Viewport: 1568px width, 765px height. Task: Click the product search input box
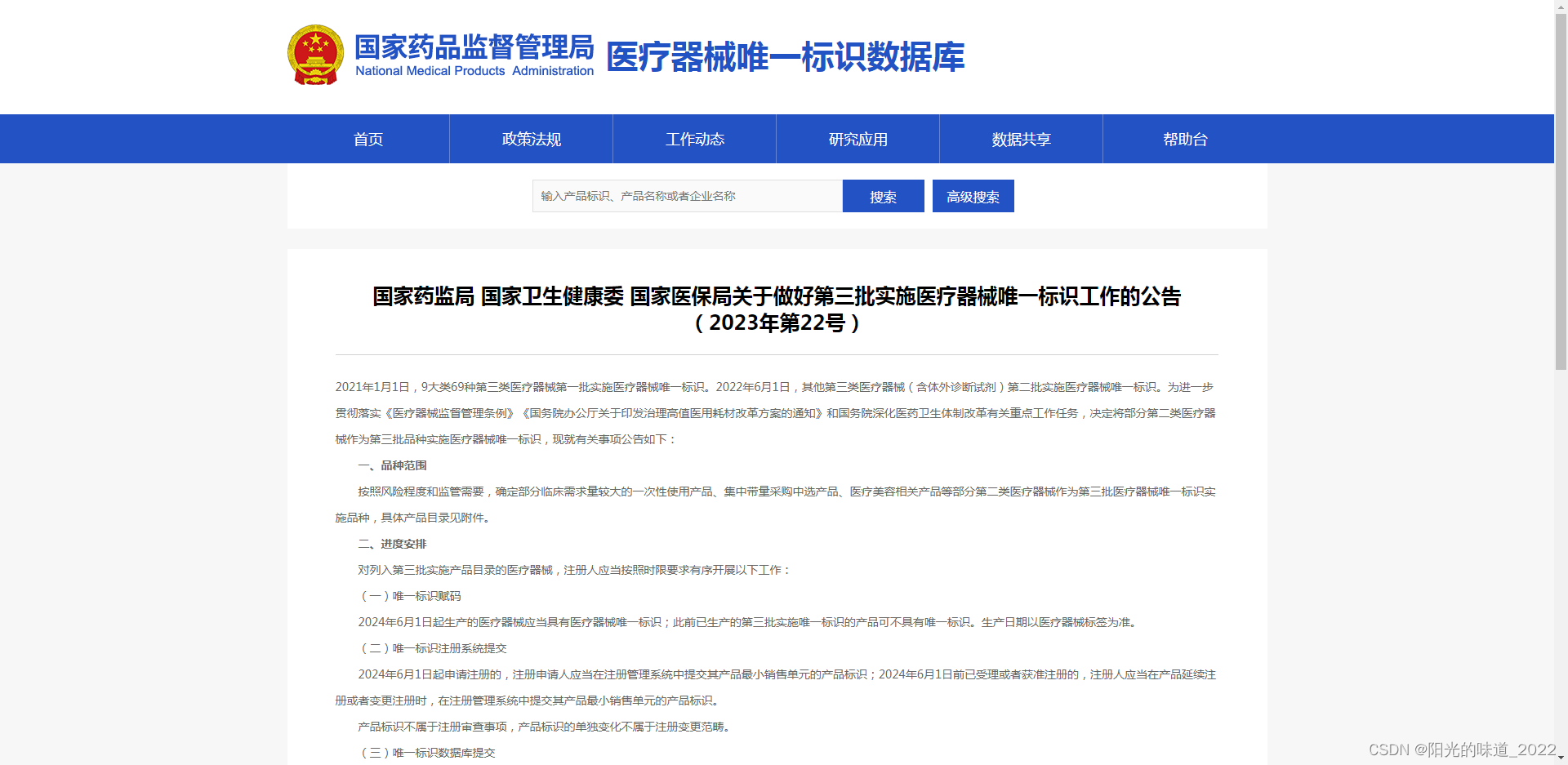[686, 196]
